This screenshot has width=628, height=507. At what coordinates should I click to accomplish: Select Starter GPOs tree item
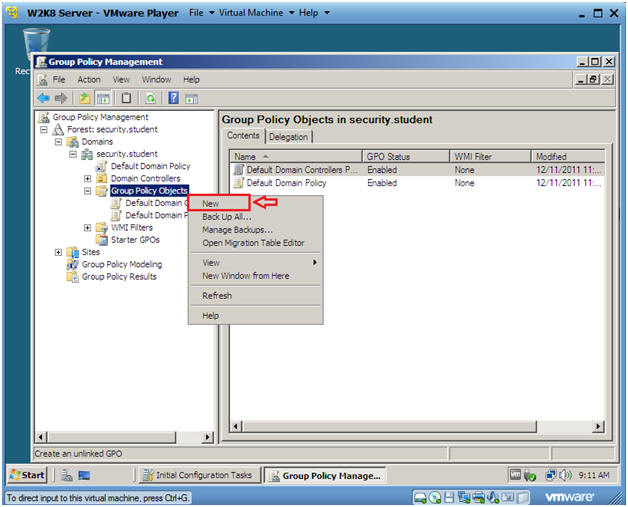pos(135,240)
